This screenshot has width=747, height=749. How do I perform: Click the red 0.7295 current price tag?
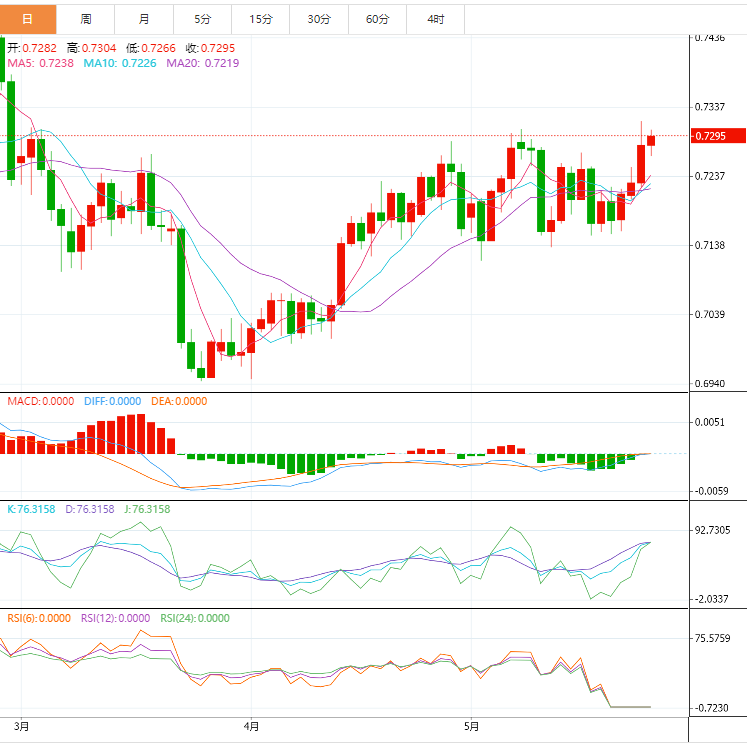click(717, 136)
